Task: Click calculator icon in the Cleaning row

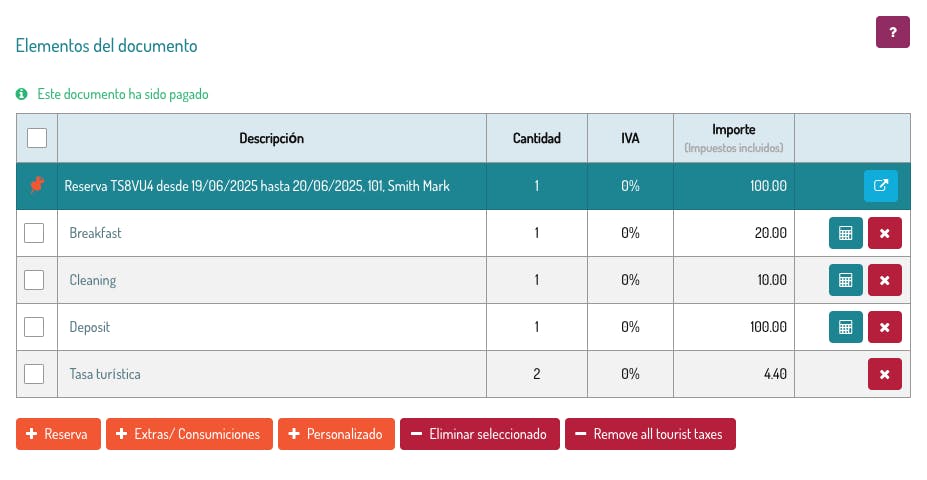Action: [x=845, y=280]
